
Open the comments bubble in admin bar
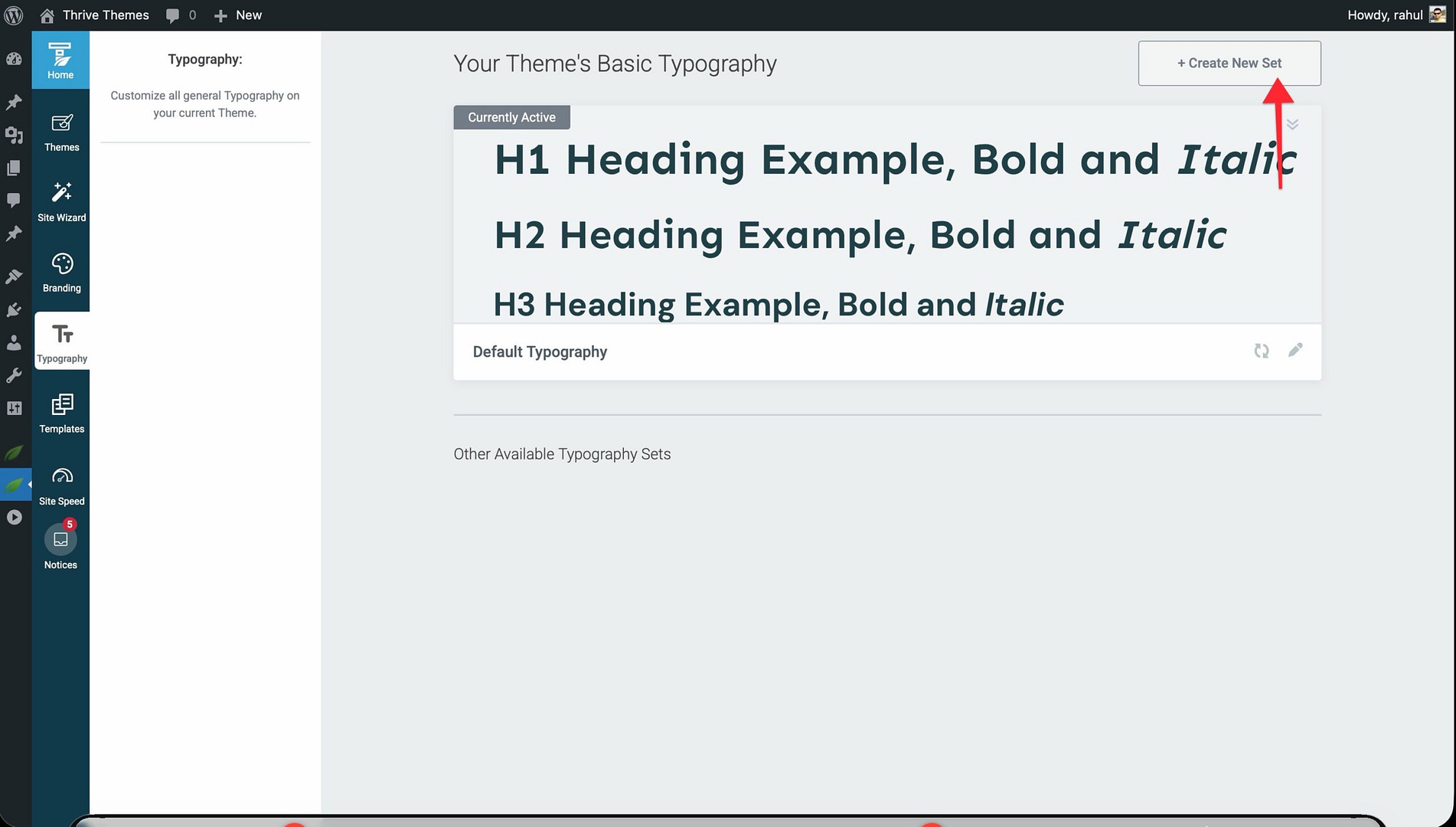tap(181, 15)
